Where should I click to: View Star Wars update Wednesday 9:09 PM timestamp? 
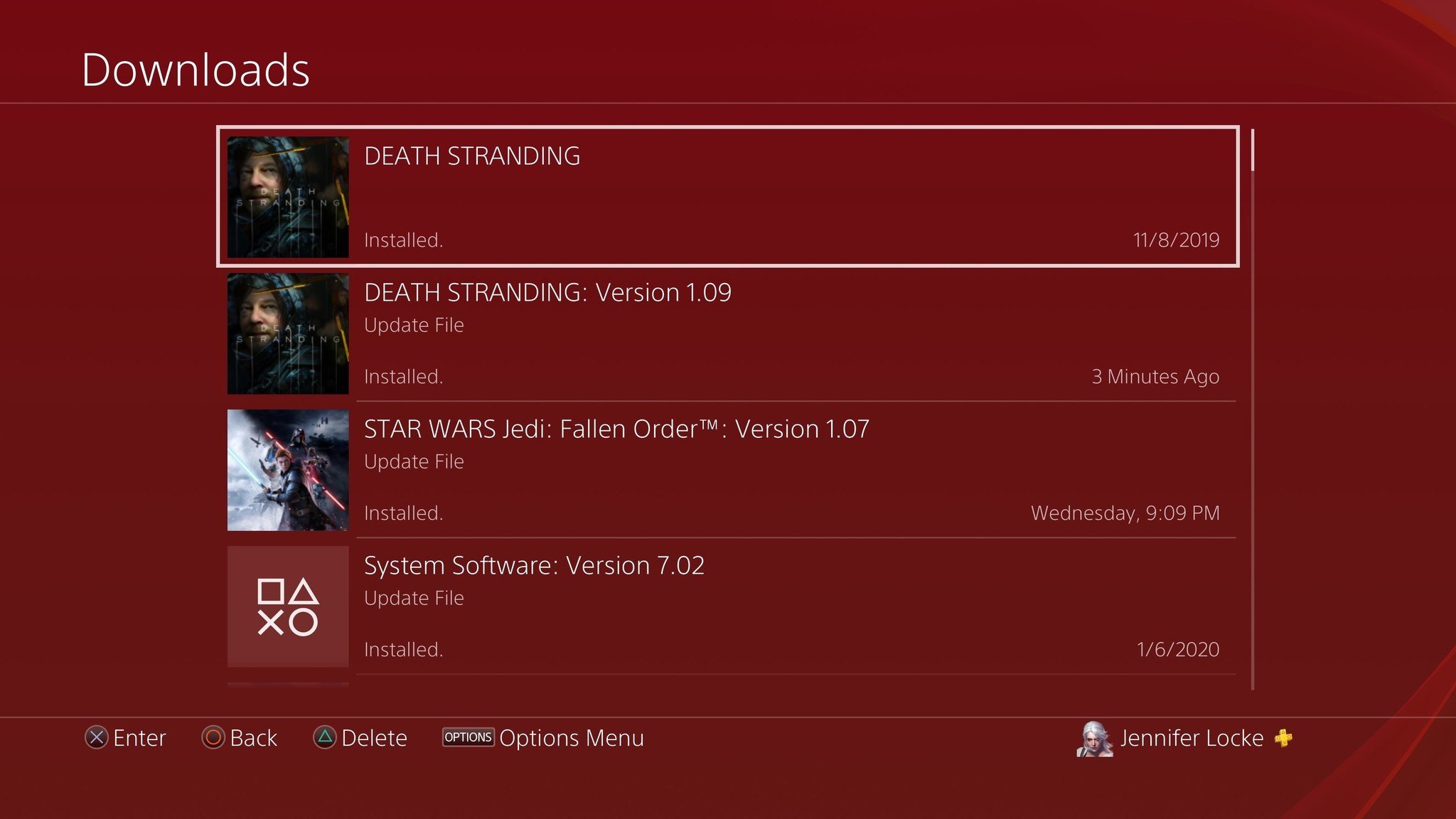pos(1126,513)
